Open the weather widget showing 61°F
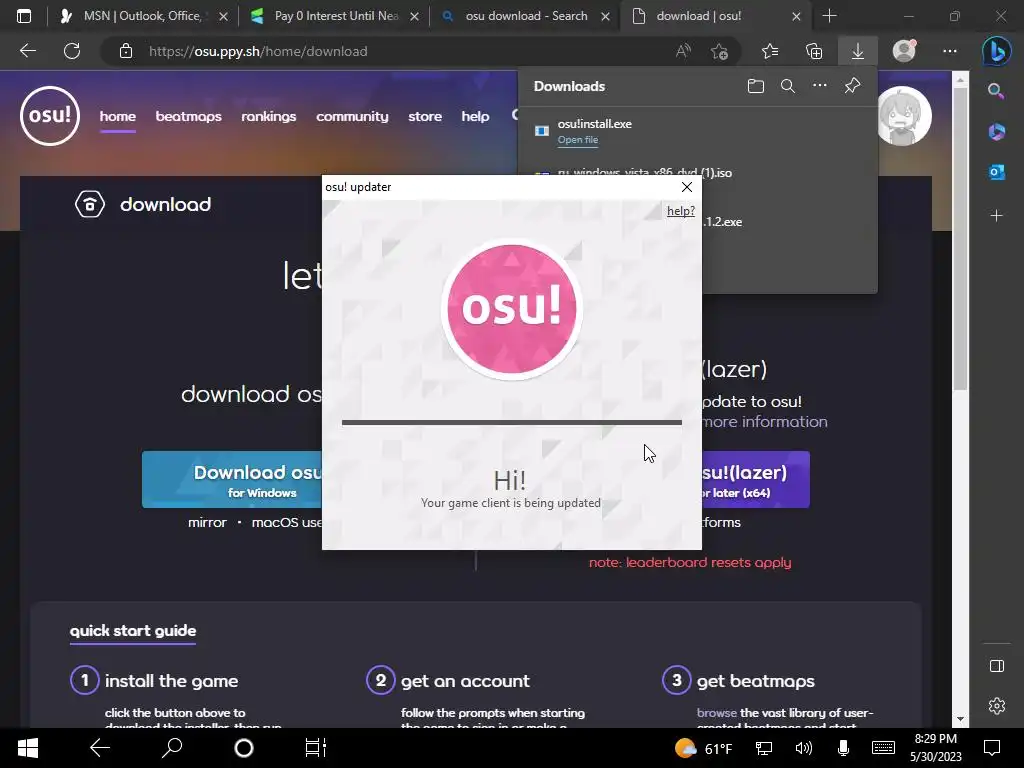 tap(703, 748)
